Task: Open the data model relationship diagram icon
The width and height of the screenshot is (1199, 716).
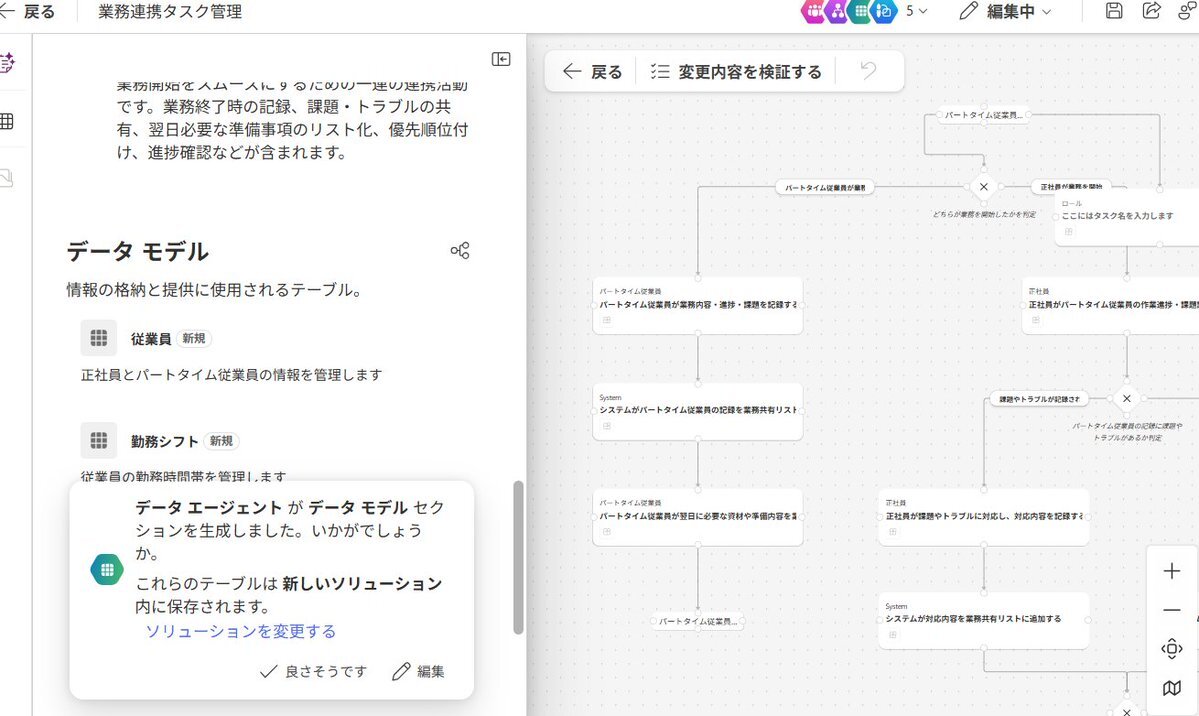Action: pos(460,251)
